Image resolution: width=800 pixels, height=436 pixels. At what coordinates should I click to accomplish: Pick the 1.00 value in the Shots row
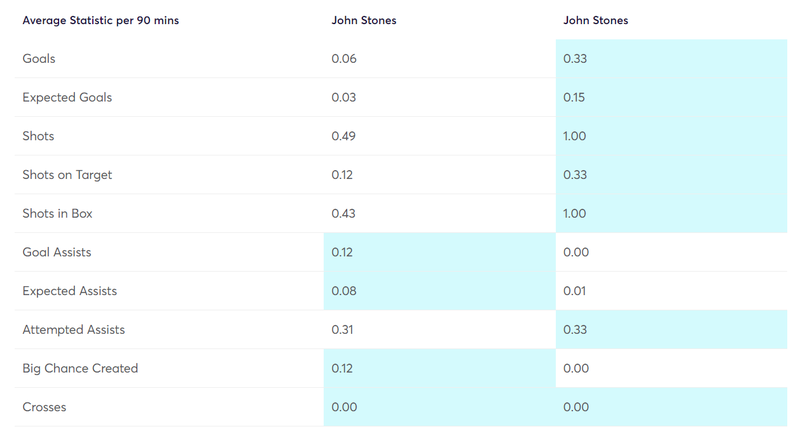tap(574, 136)
